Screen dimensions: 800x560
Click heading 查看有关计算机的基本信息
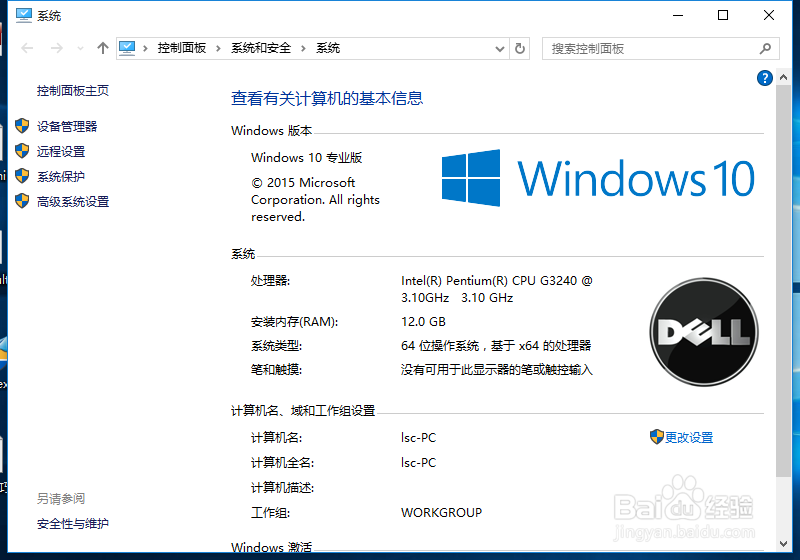click(x=327, y=98)
